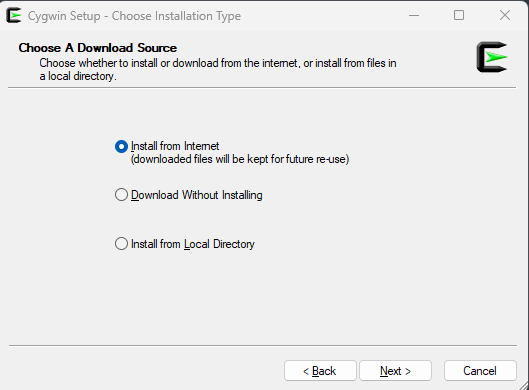Click the "Choose A Download Source" heading

(98, 48)
